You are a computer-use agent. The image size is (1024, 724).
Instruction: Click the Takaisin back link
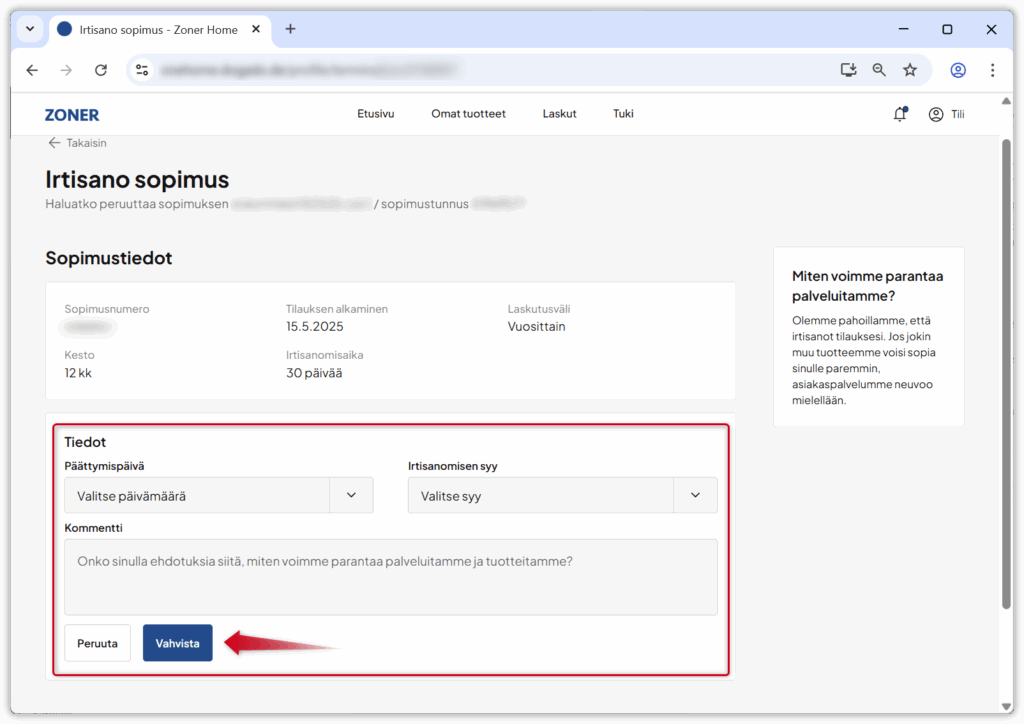point(77,143)
